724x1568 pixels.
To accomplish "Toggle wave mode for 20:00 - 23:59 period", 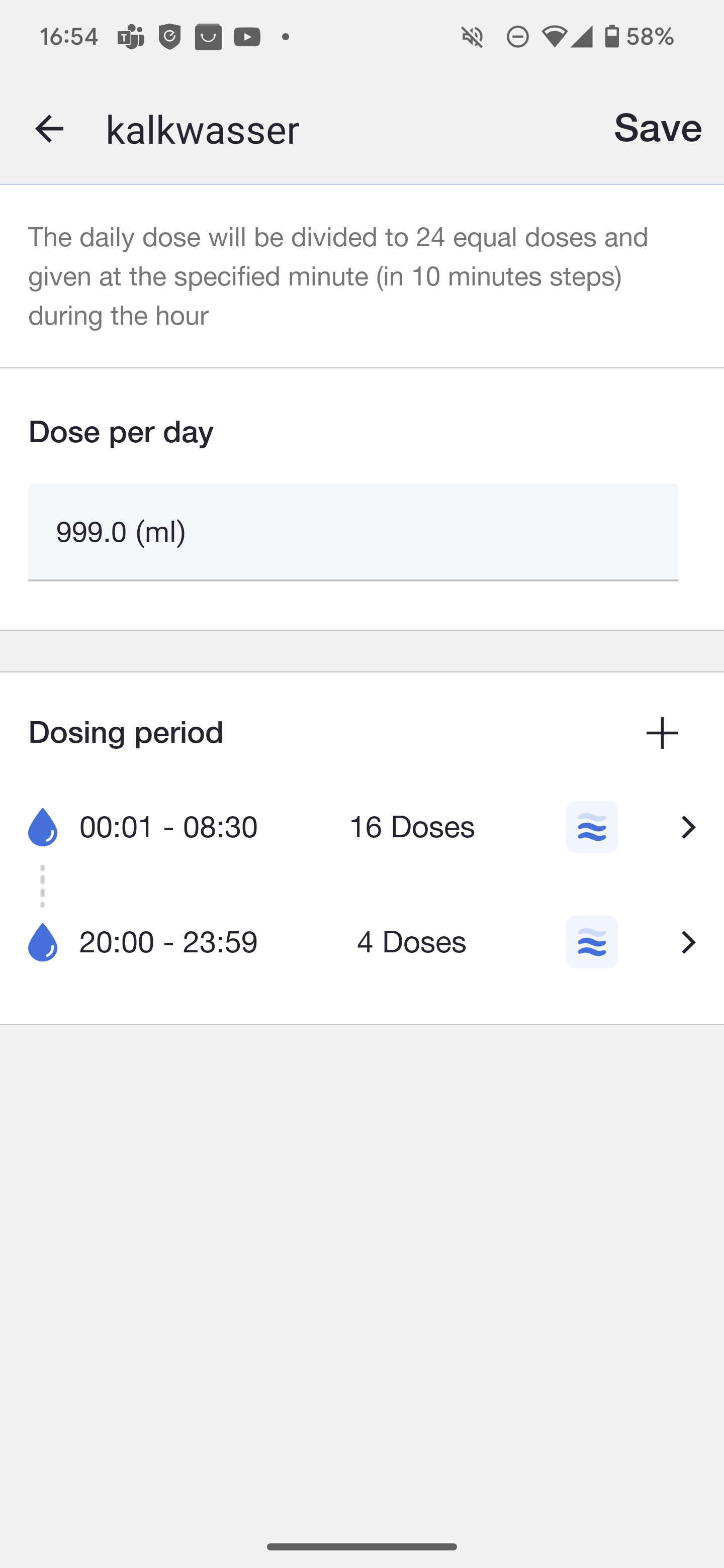I will point(591,942).
